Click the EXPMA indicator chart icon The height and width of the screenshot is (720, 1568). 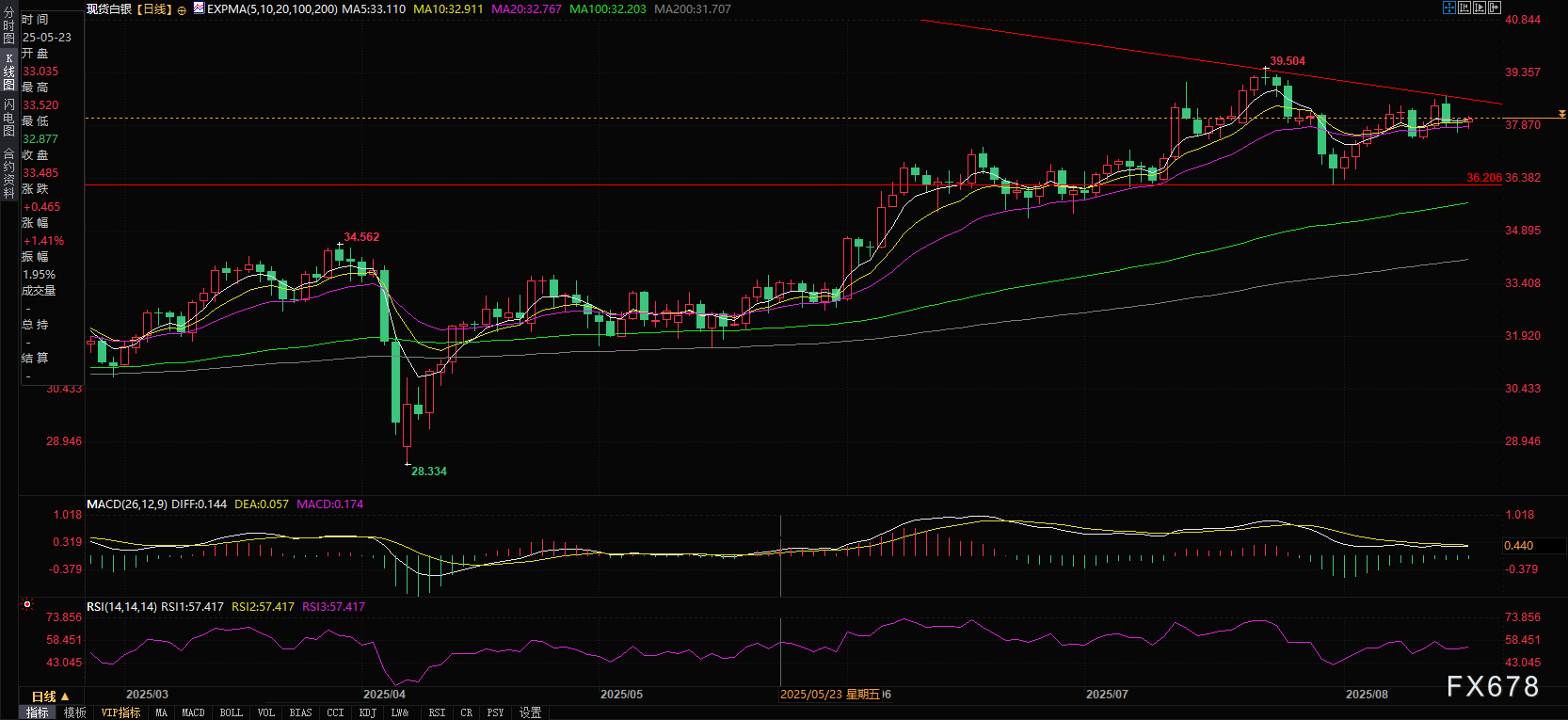[x=199, y=8]
